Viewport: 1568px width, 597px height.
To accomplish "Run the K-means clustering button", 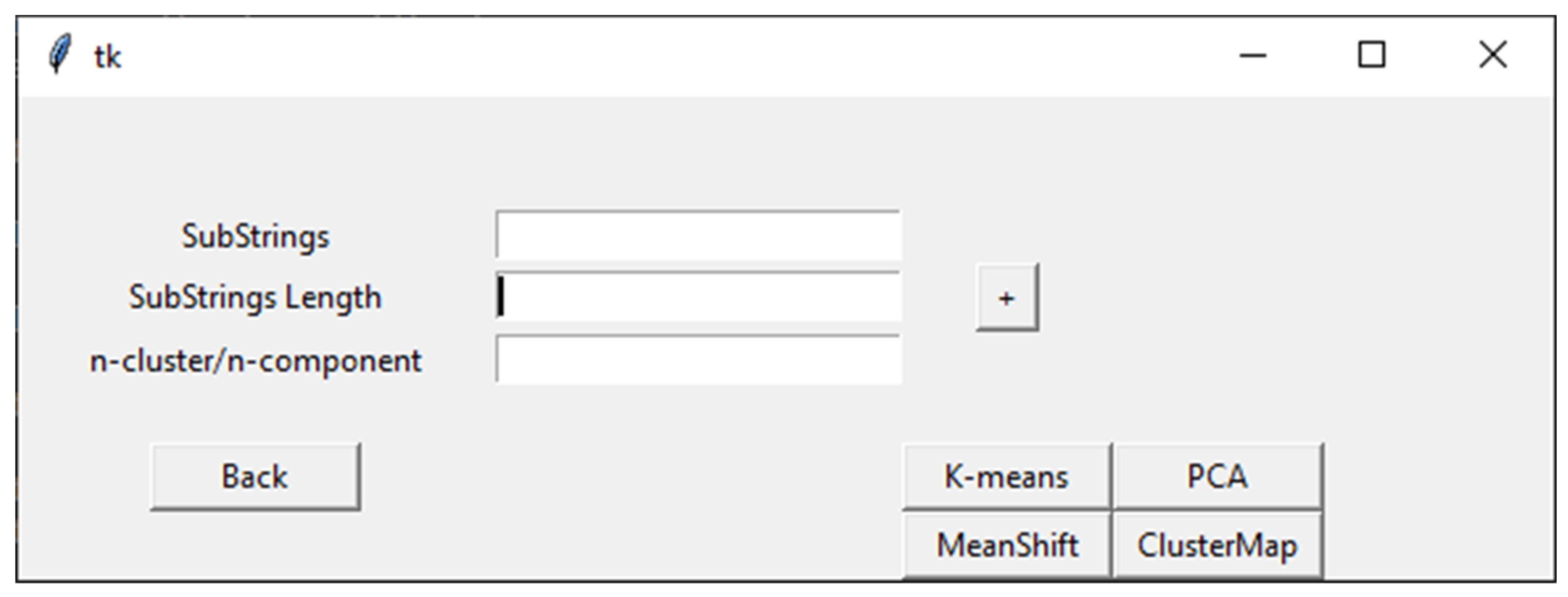I will 1006,477.
